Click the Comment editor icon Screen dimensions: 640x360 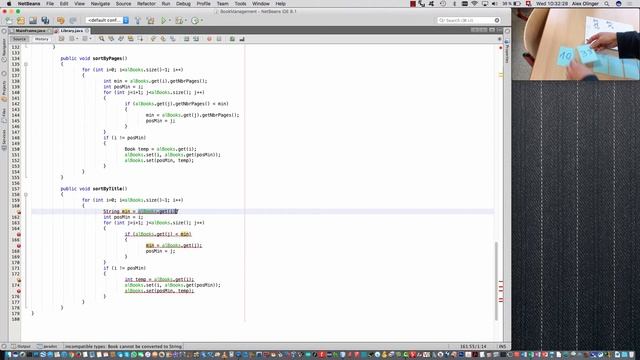[232, 39]
